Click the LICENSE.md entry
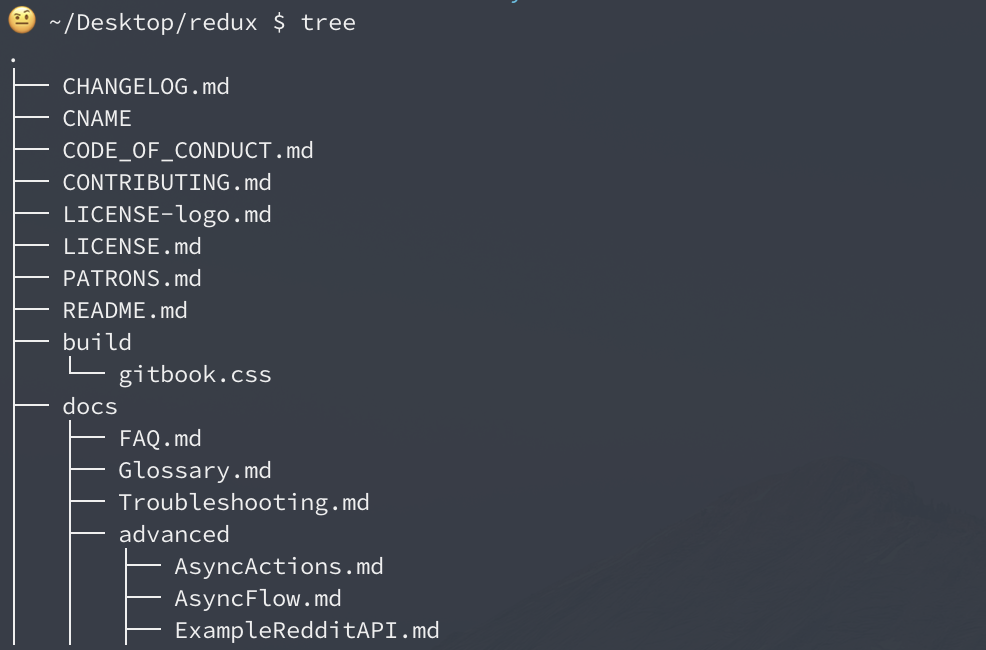The height and width of the screenshot is (650, 986). (x=132, y=246)
